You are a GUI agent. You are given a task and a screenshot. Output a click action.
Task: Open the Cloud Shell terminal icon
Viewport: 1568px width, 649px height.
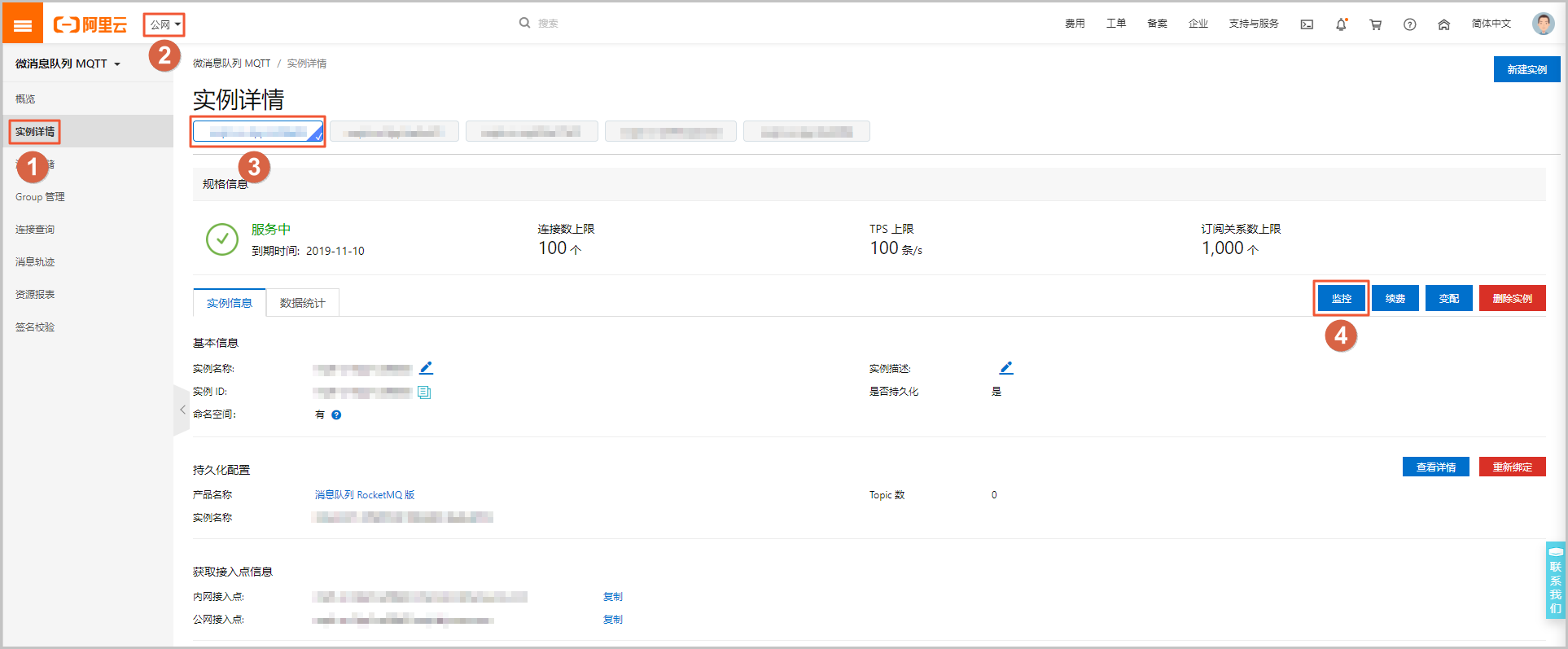[x=1307, y=24]
